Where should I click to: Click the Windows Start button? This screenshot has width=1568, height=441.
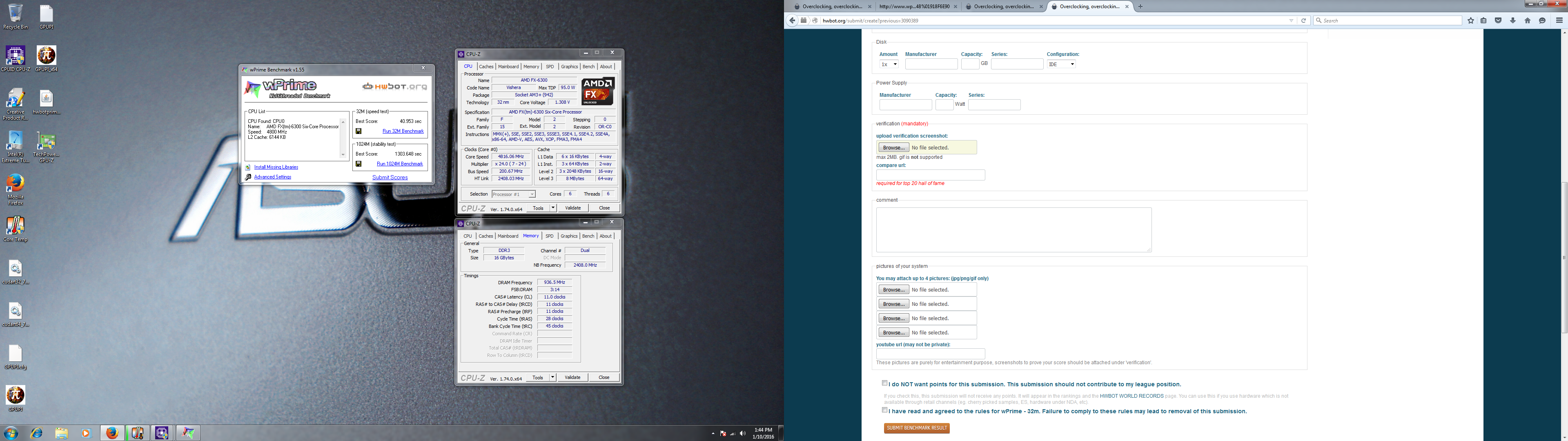[x=11, y=433]
